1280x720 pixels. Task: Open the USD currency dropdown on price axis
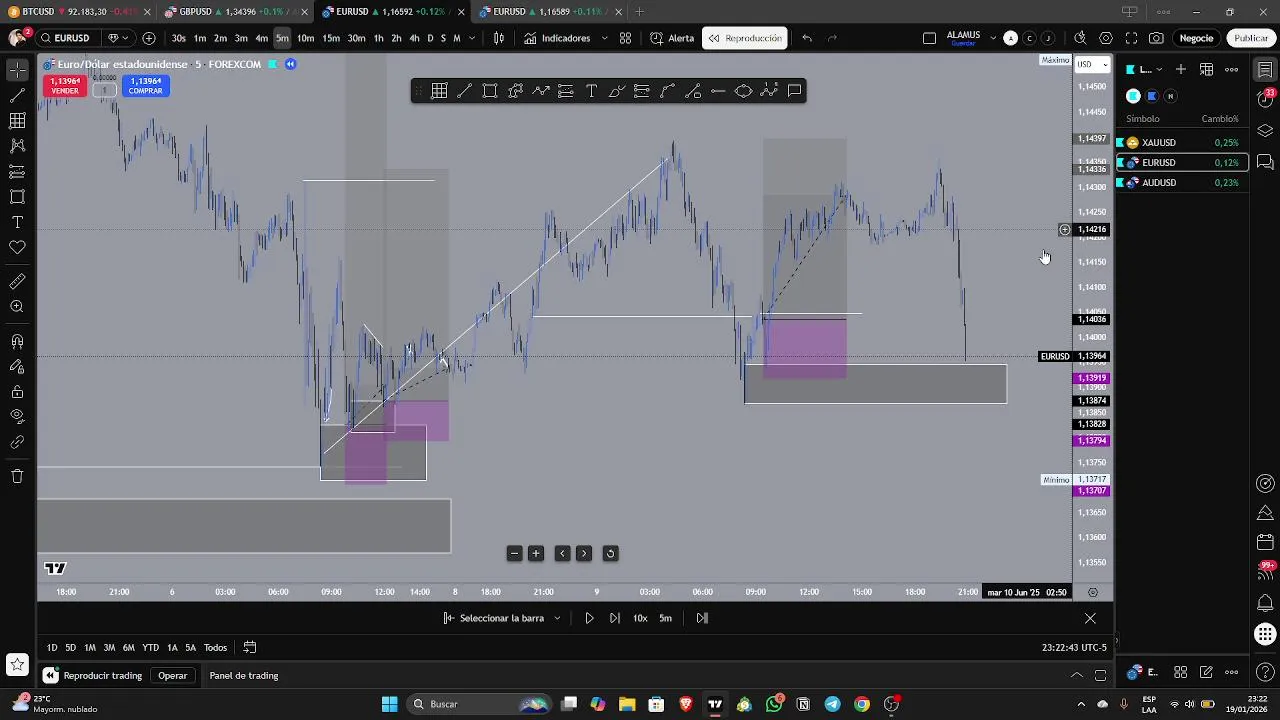point(1092,64)
